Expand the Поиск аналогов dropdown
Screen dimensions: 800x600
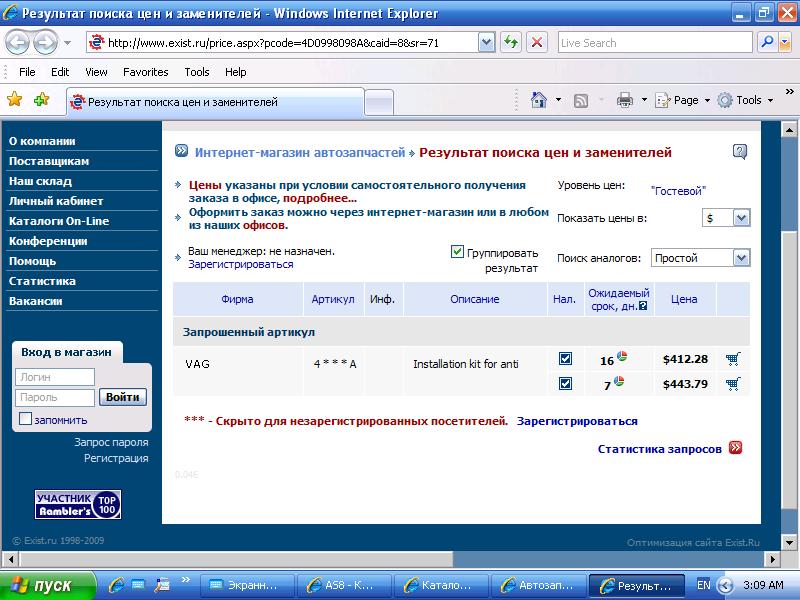[x=741, y=258]
